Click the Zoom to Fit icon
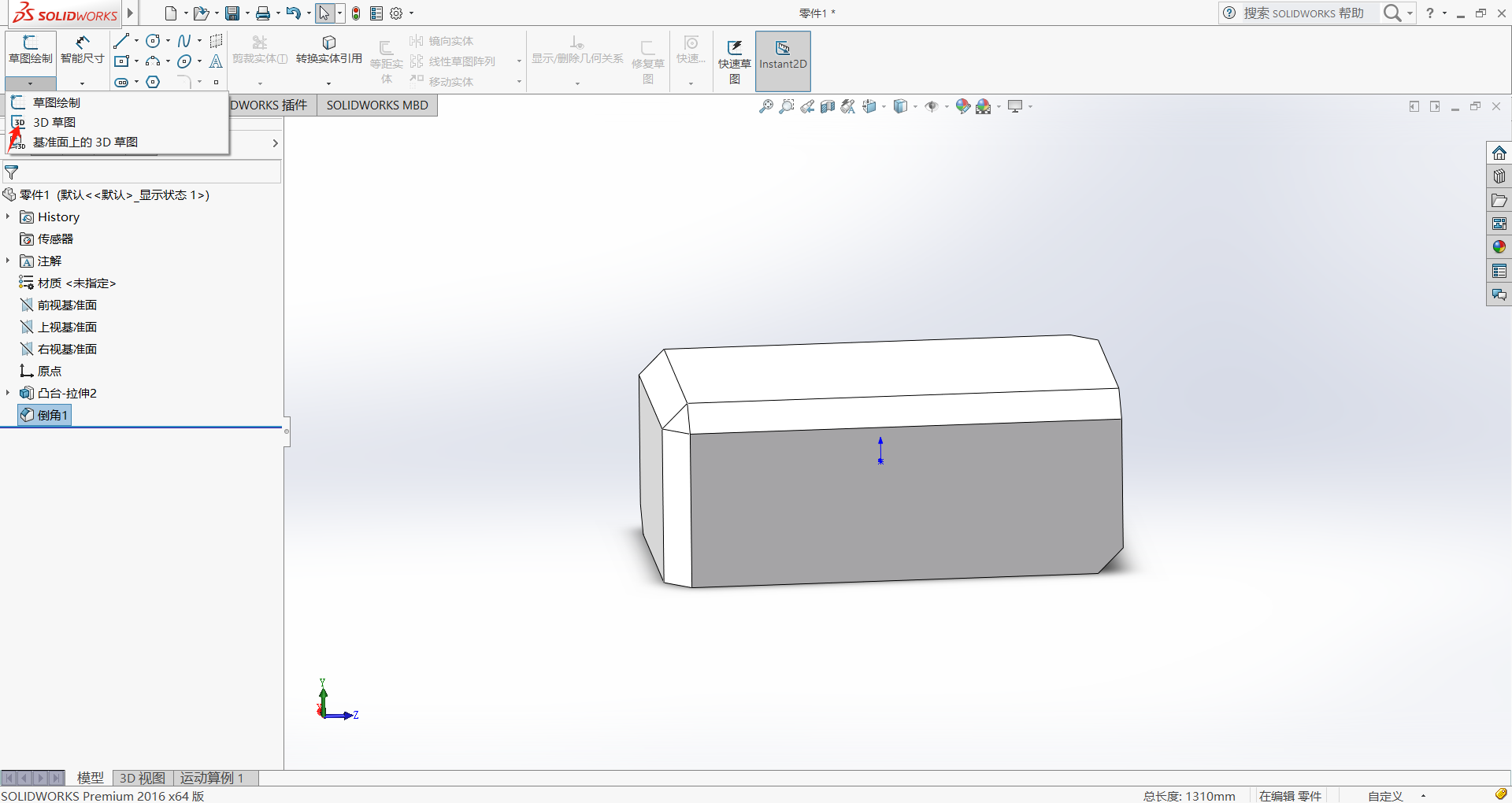Screen dimensions: 1512x803 coord(765,106)
